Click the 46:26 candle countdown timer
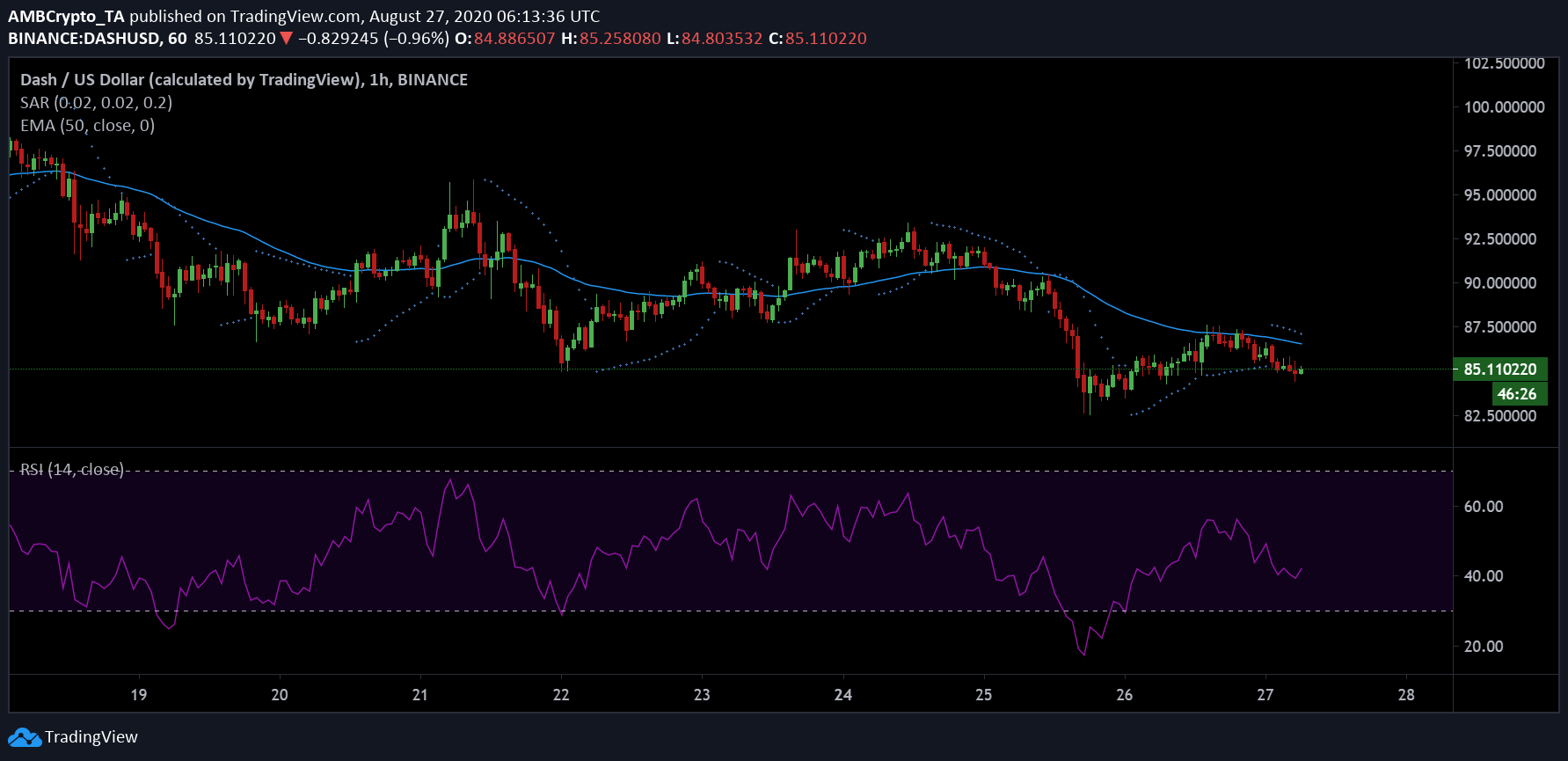The width and height of the screenshot is (1568, 761). click(1517, 394)
